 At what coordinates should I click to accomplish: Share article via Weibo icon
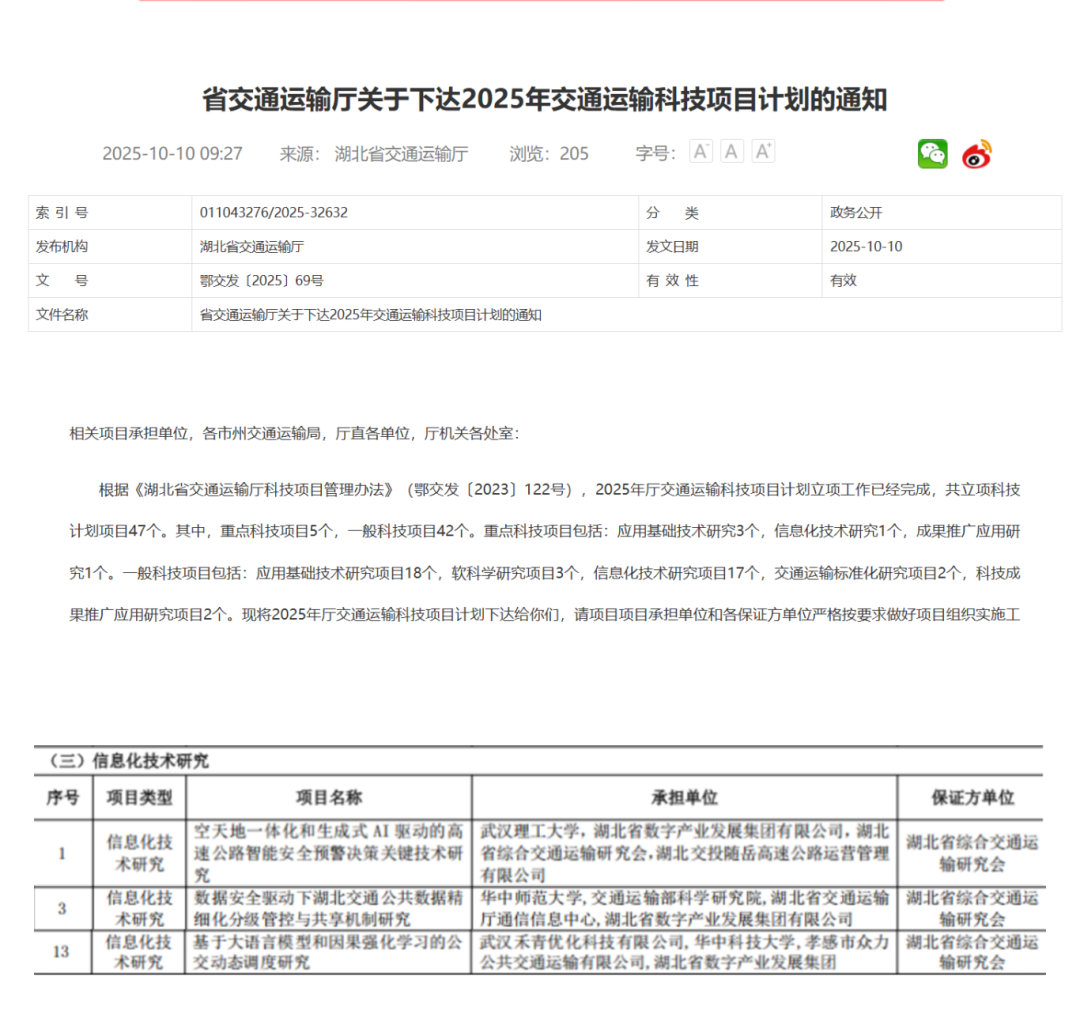pos(977,154)
